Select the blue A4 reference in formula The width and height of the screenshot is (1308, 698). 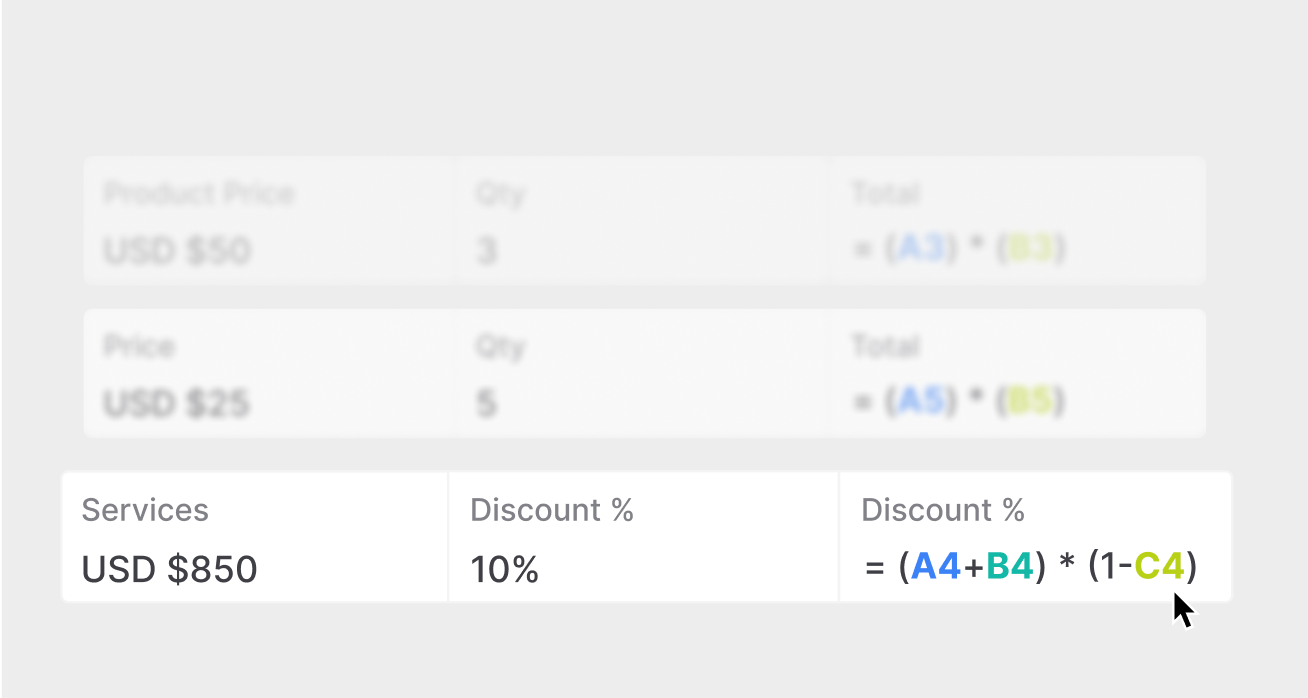point(936,568)
